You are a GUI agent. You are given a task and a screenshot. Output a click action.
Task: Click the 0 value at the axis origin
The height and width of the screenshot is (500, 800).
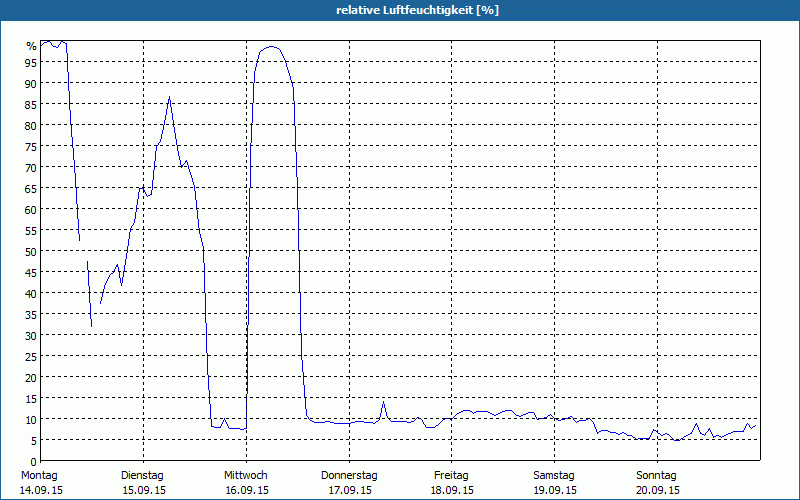[34, 462]
